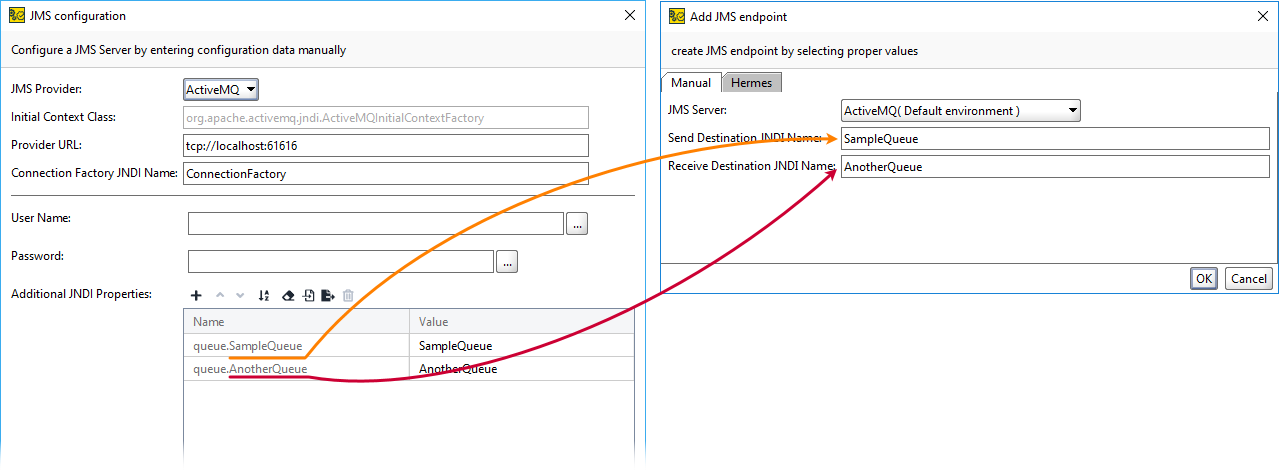Move selected JNDI property down
The image size is (1279, 471).
click(x=240, y=295)
